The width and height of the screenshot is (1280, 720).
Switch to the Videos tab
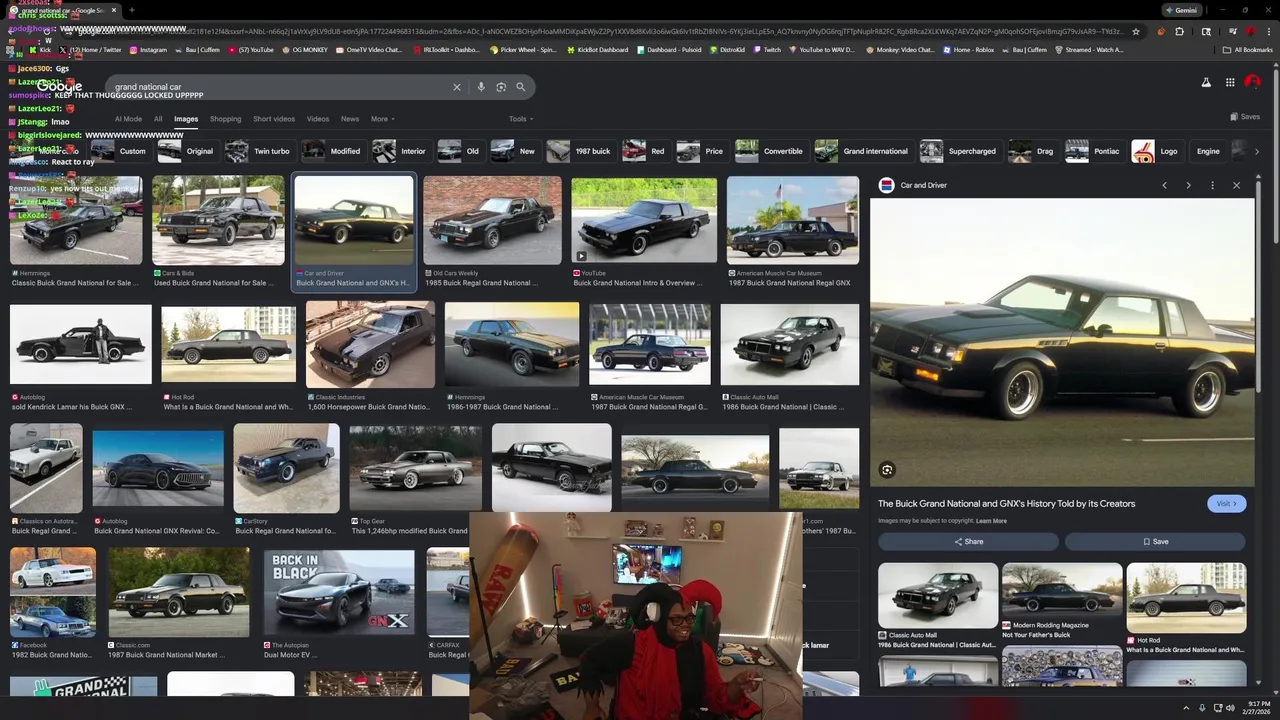(318, 119)
